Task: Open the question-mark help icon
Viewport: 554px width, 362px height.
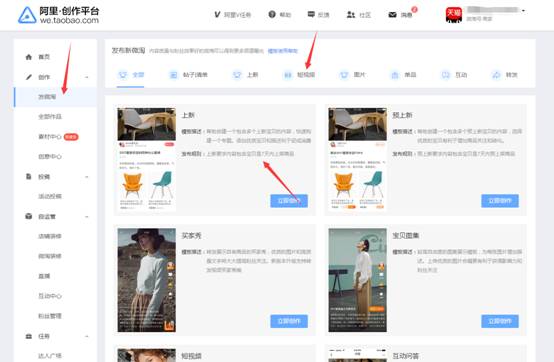Action: pos(272,14)
